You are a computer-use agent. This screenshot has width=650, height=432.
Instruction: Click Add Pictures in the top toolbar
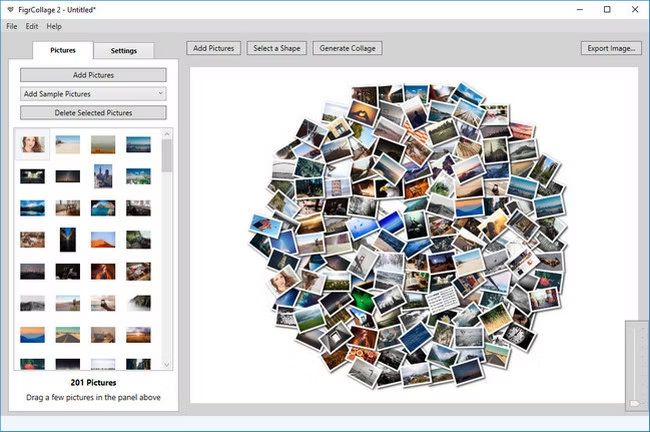point(214,48)
